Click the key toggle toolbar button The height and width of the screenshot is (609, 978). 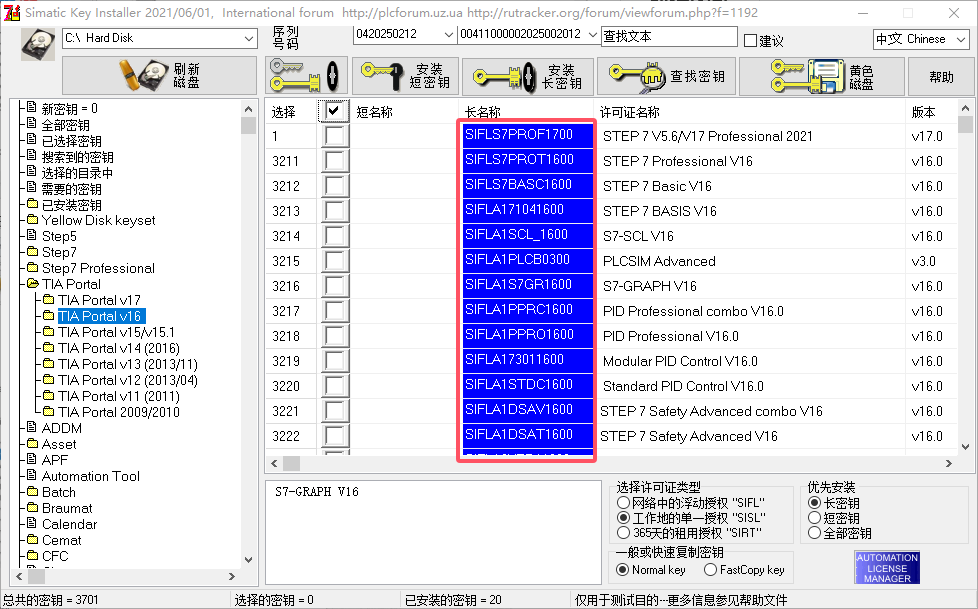pyautogui.click(x=305, y=76)
